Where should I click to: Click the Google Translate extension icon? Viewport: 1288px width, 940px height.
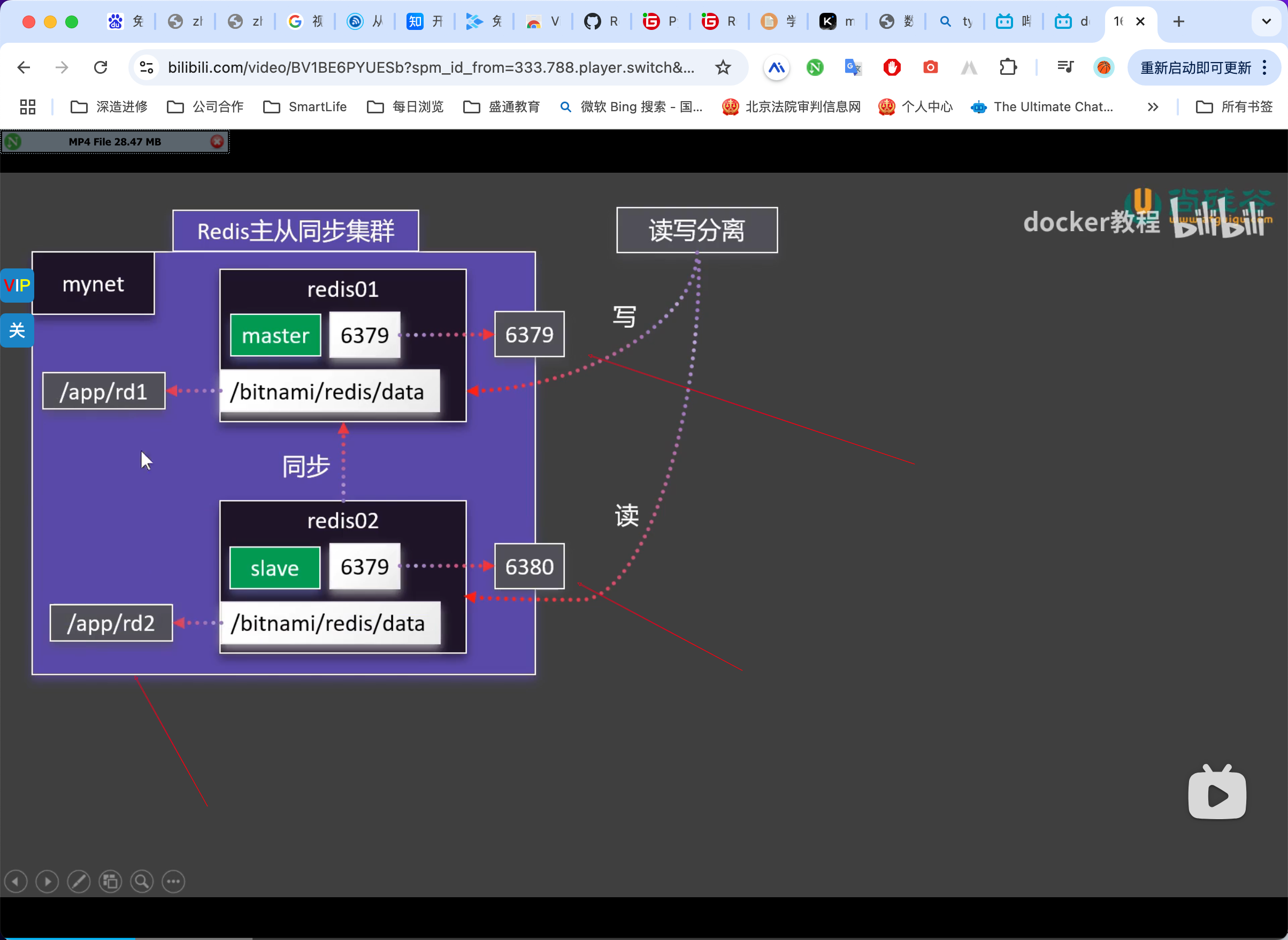853,68
